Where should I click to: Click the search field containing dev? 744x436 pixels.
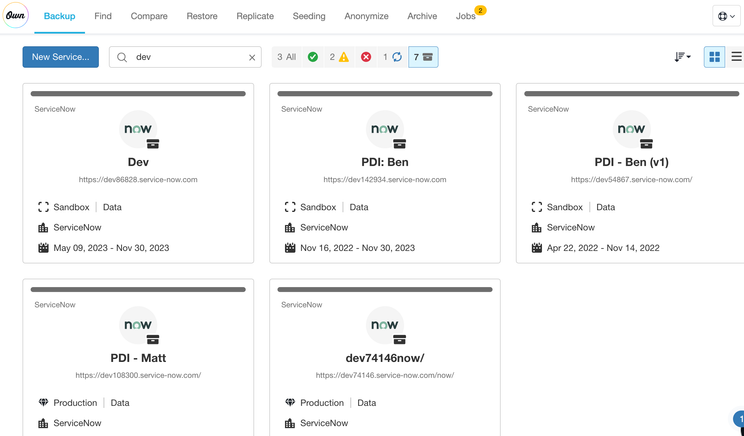point(185,57)
